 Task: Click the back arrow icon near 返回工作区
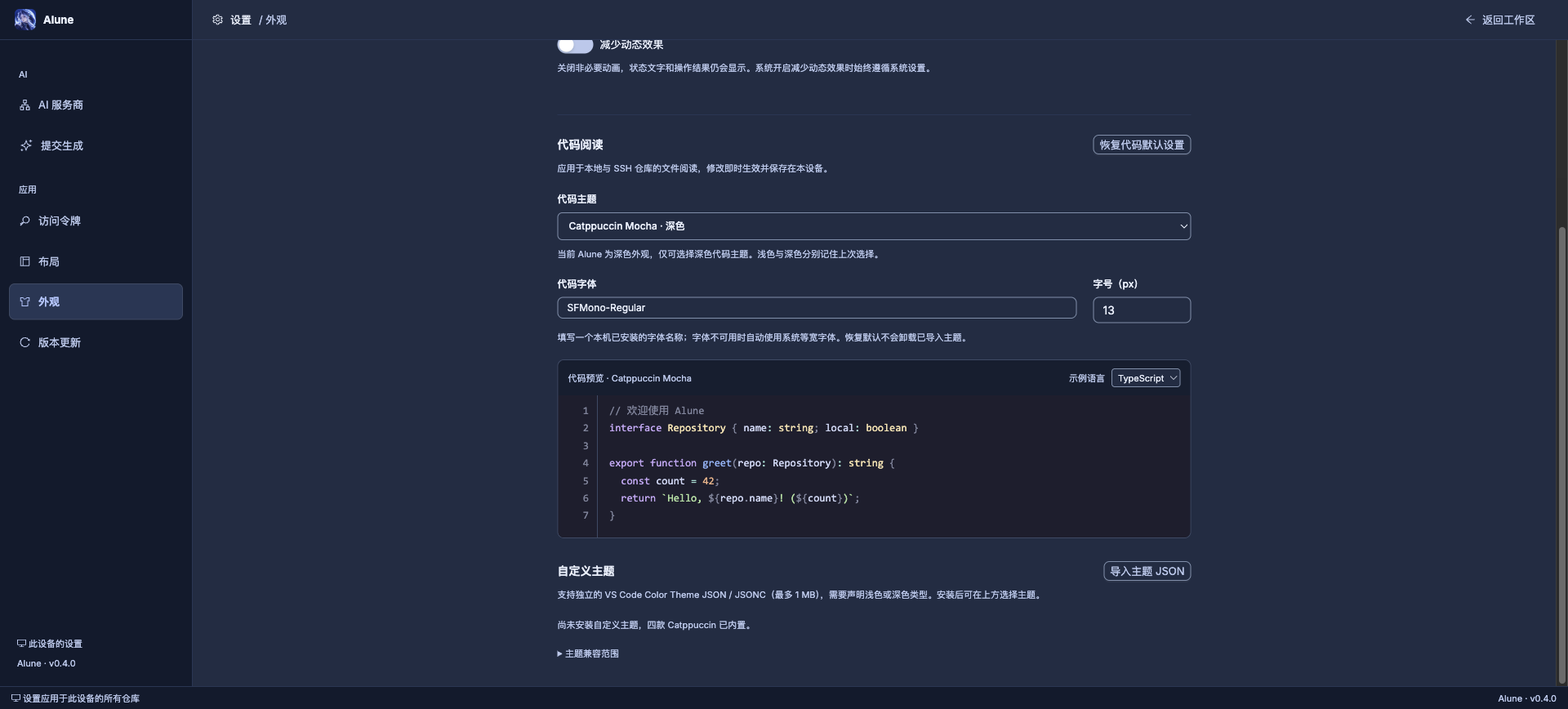tap(1470, 20)
